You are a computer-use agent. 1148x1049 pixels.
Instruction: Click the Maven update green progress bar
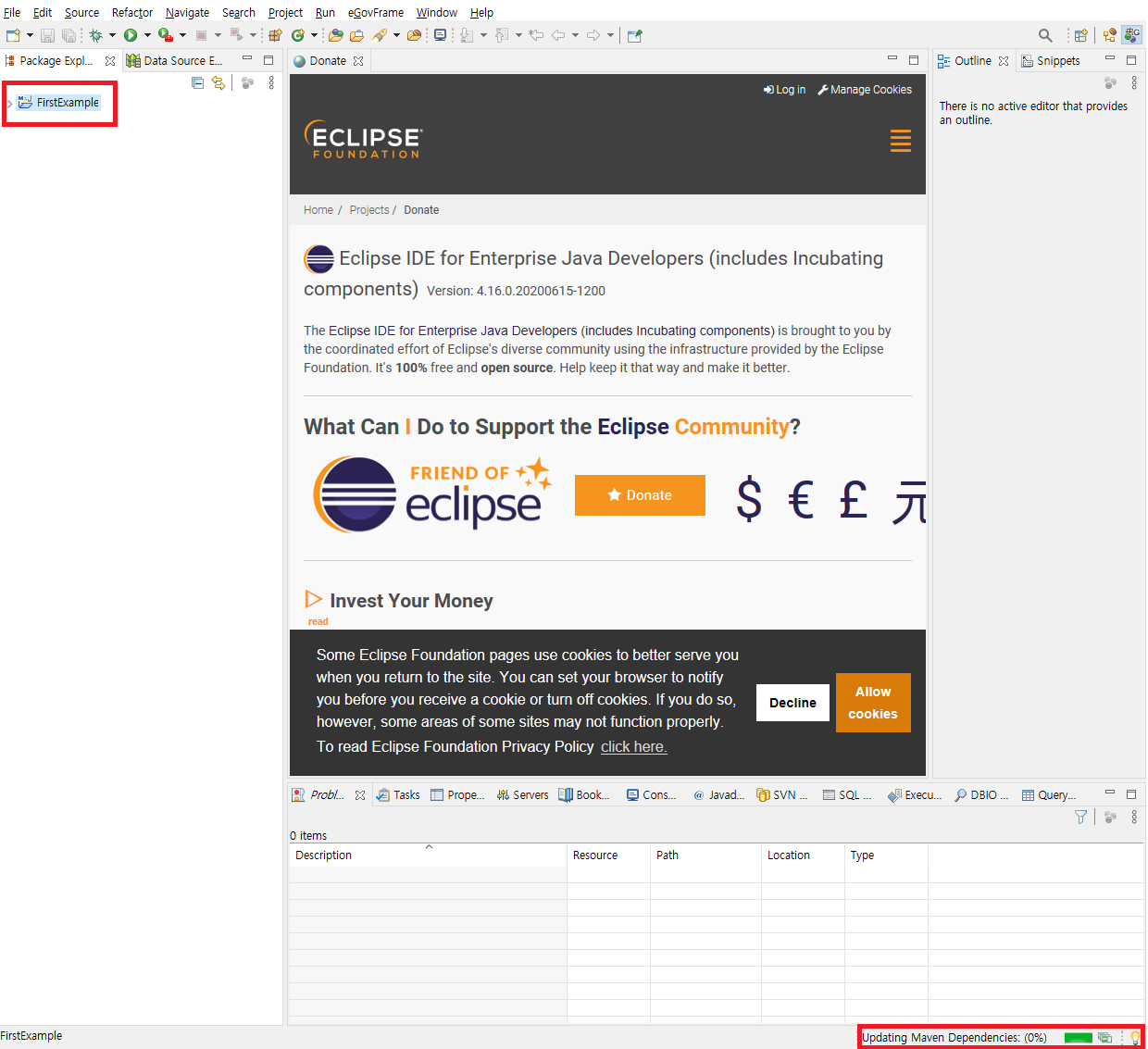[1079, 1038]
